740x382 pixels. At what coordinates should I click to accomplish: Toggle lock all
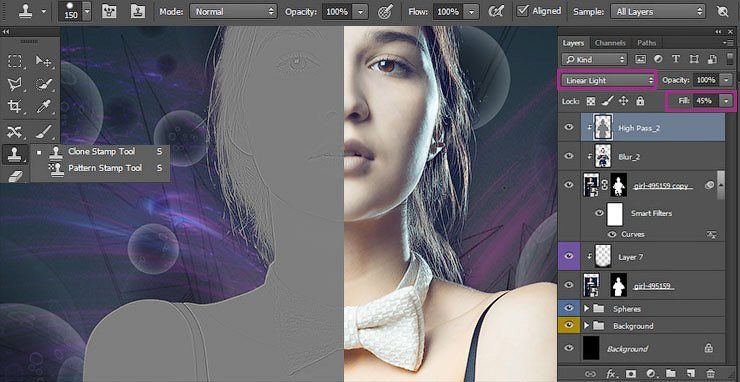(x=640, y=101)
